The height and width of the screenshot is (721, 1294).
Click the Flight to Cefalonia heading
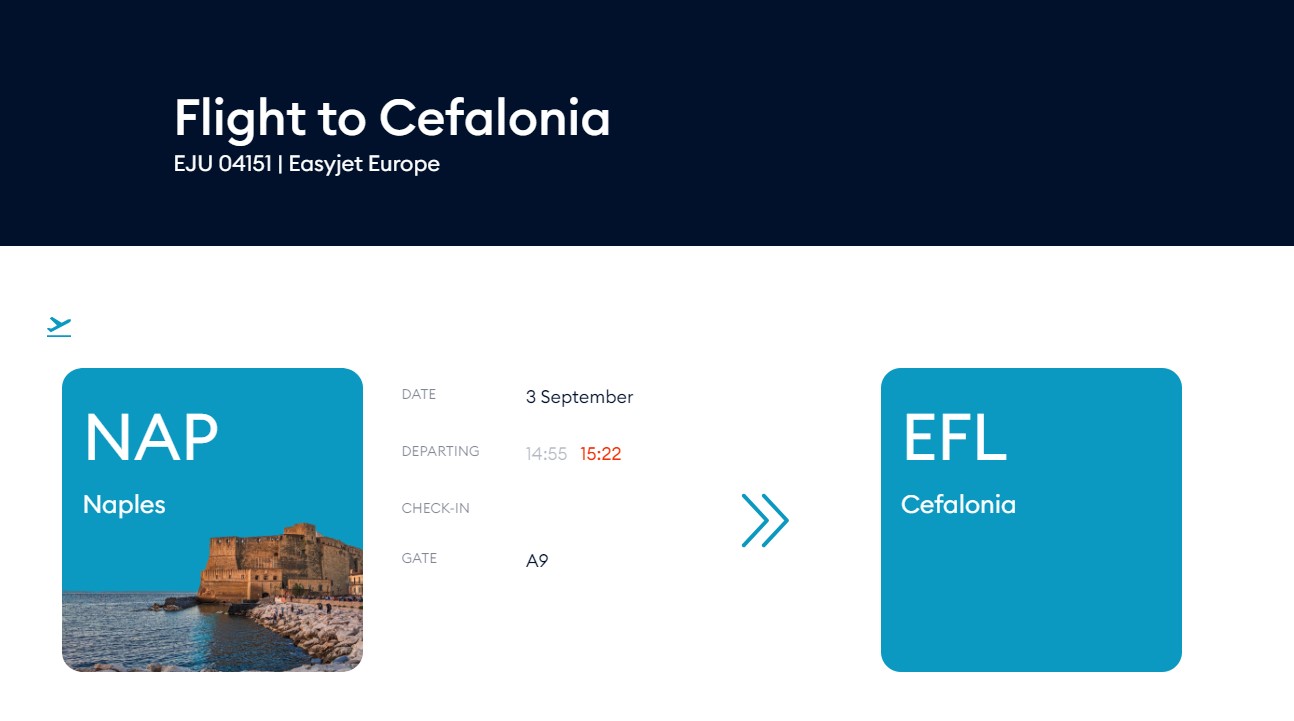click(x=392, y=118)
